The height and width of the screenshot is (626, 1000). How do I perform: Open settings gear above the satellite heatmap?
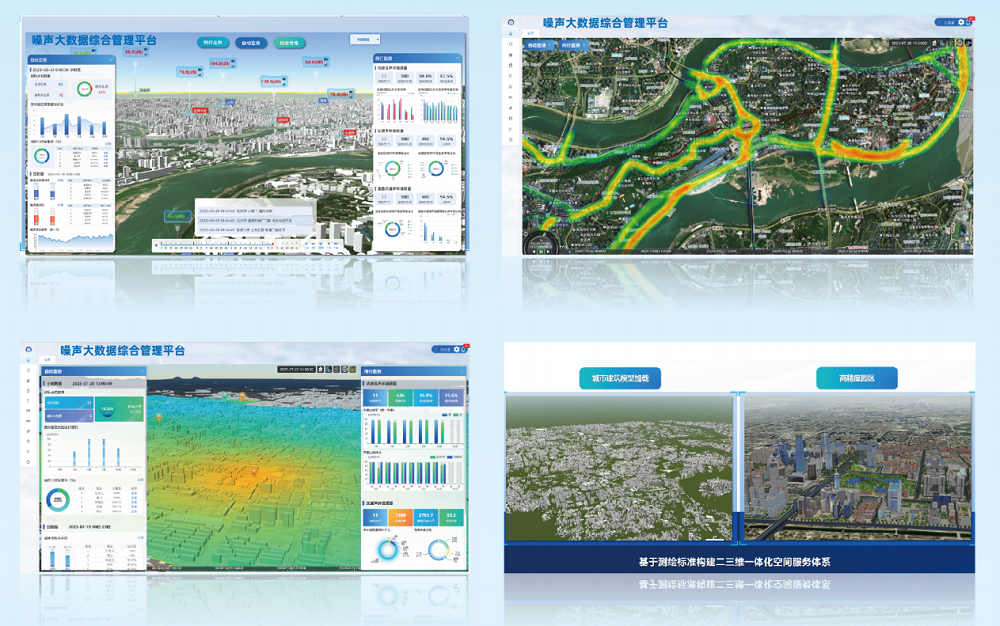(x=961, y=21)
